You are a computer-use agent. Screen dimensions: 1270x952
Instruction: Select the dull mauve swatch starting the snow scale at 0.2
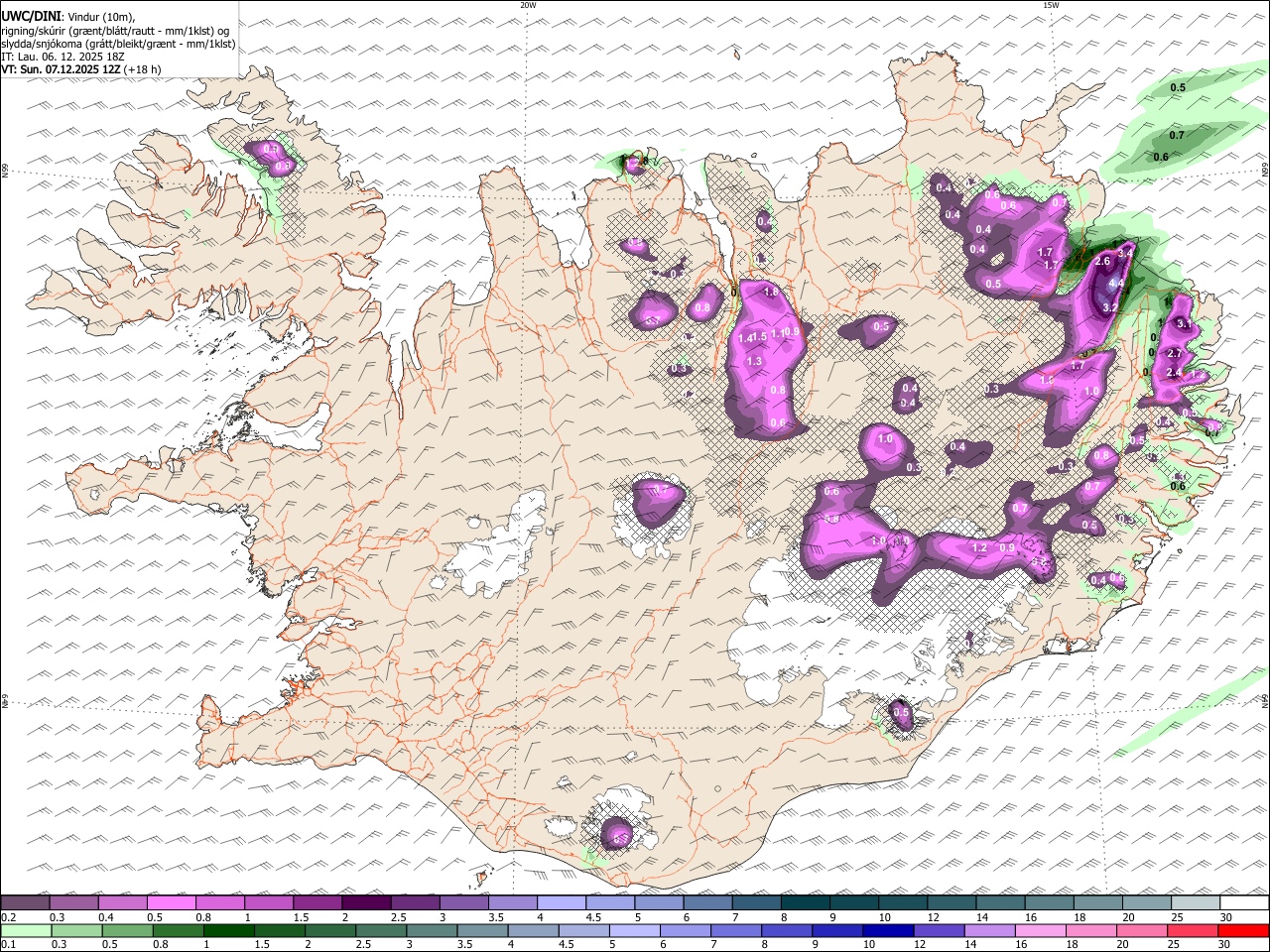[x=25, y=903]
